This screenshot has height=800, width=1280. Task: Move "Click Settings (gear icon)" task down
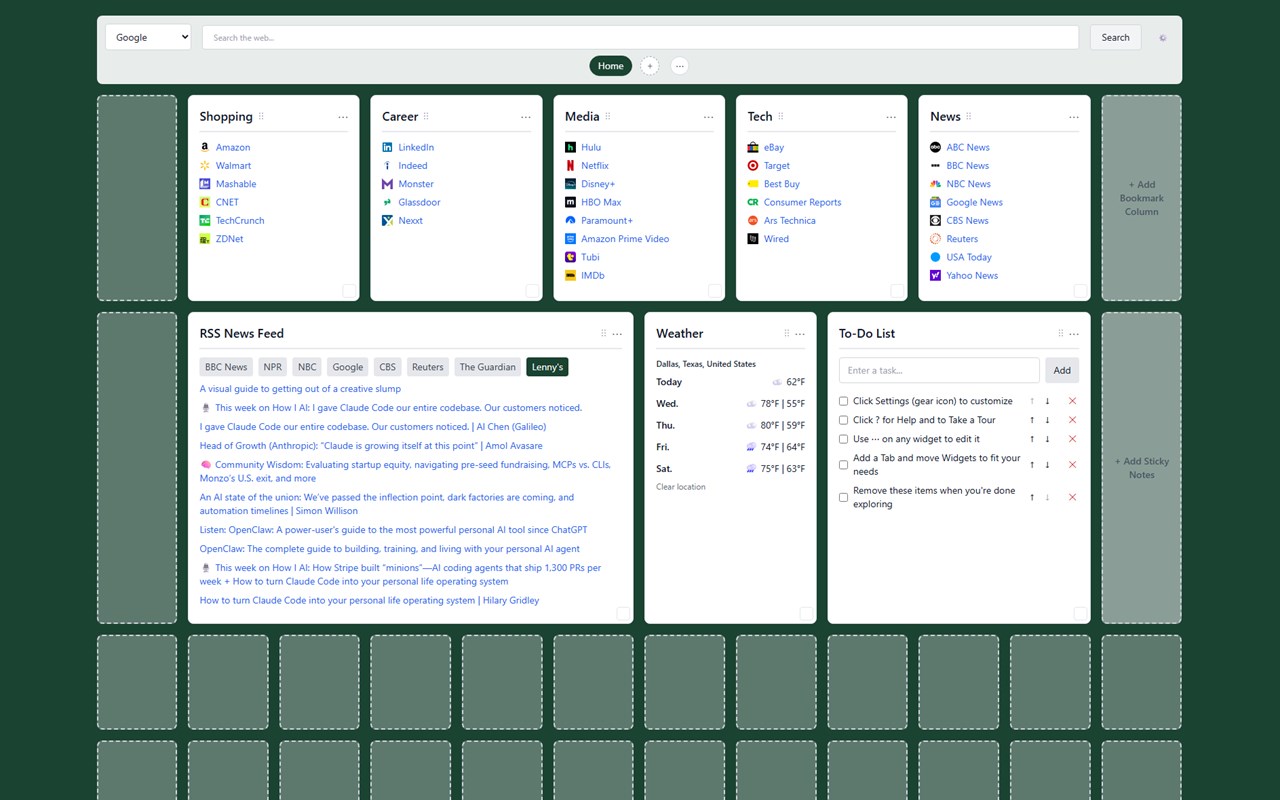pyautogui.click(x=1047, y=401)
